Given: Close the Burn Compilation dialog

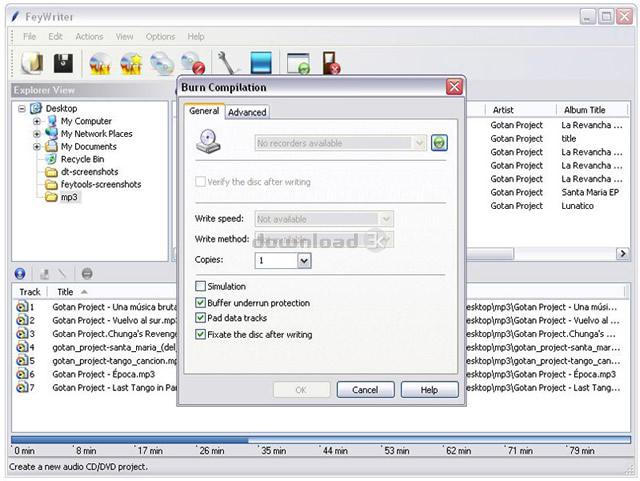Looking at the screenshot, I should [454, 87].
